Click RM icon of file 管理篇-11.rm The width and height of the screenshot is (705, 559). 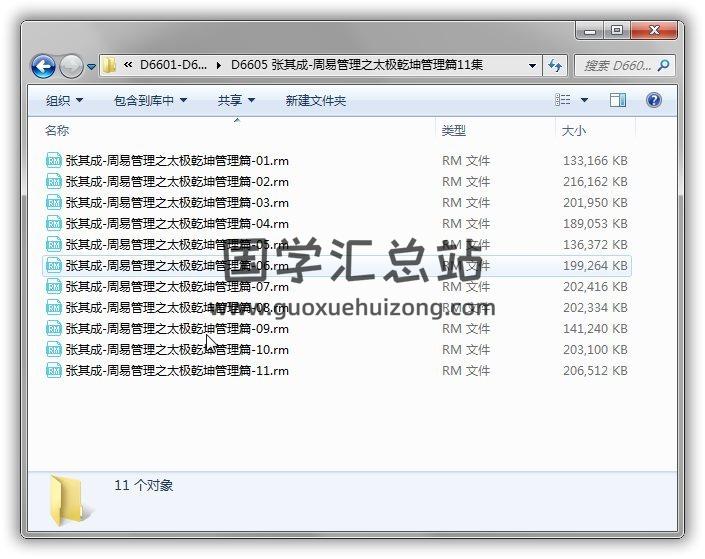54,371
